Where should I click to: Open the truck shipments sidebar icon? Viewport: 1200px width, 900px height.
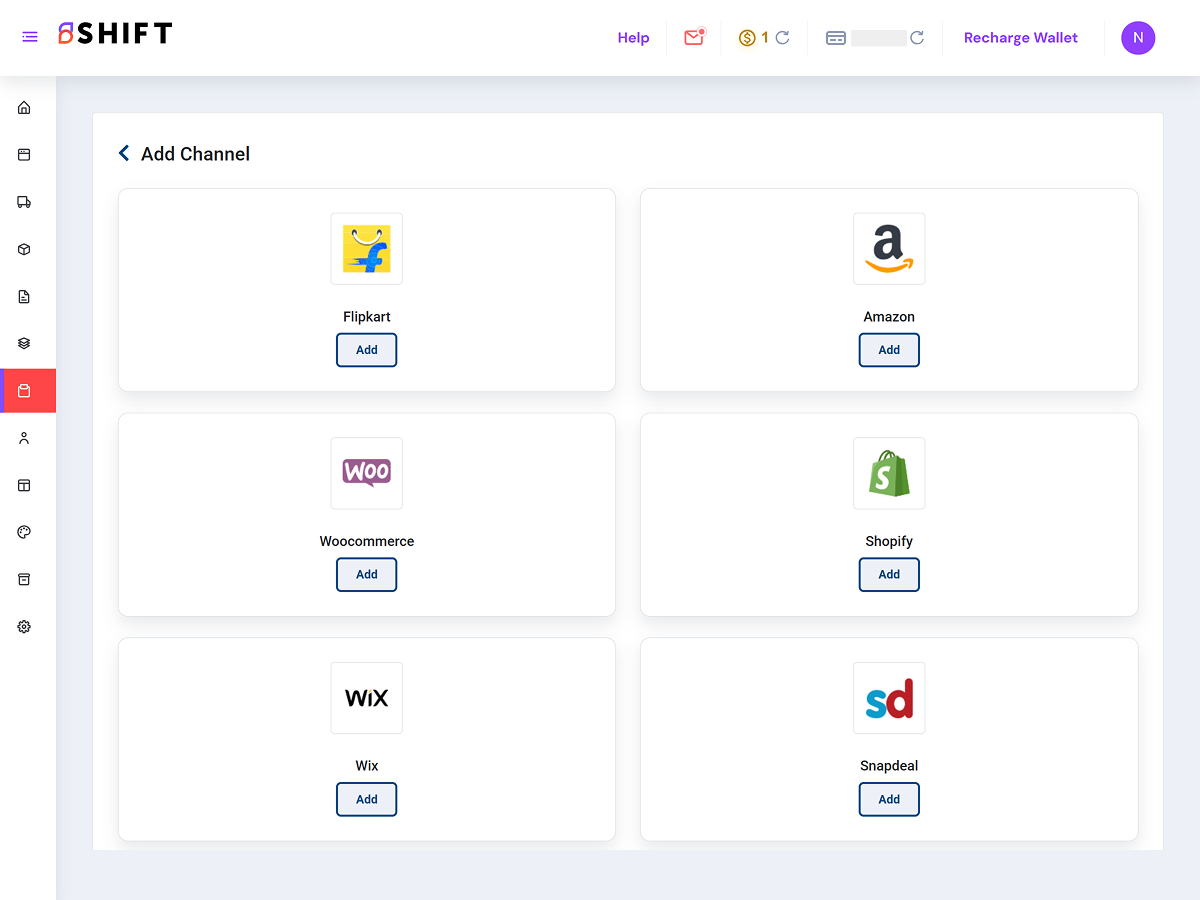click(x=24, y=202)
